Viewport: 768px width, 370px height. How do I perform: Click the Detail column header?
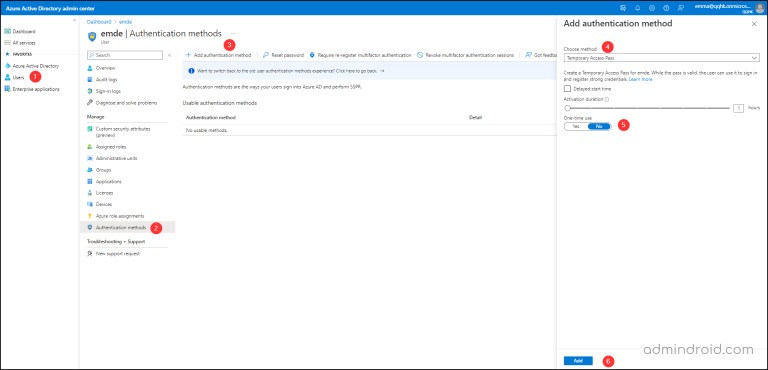click(x=476, y=118)
